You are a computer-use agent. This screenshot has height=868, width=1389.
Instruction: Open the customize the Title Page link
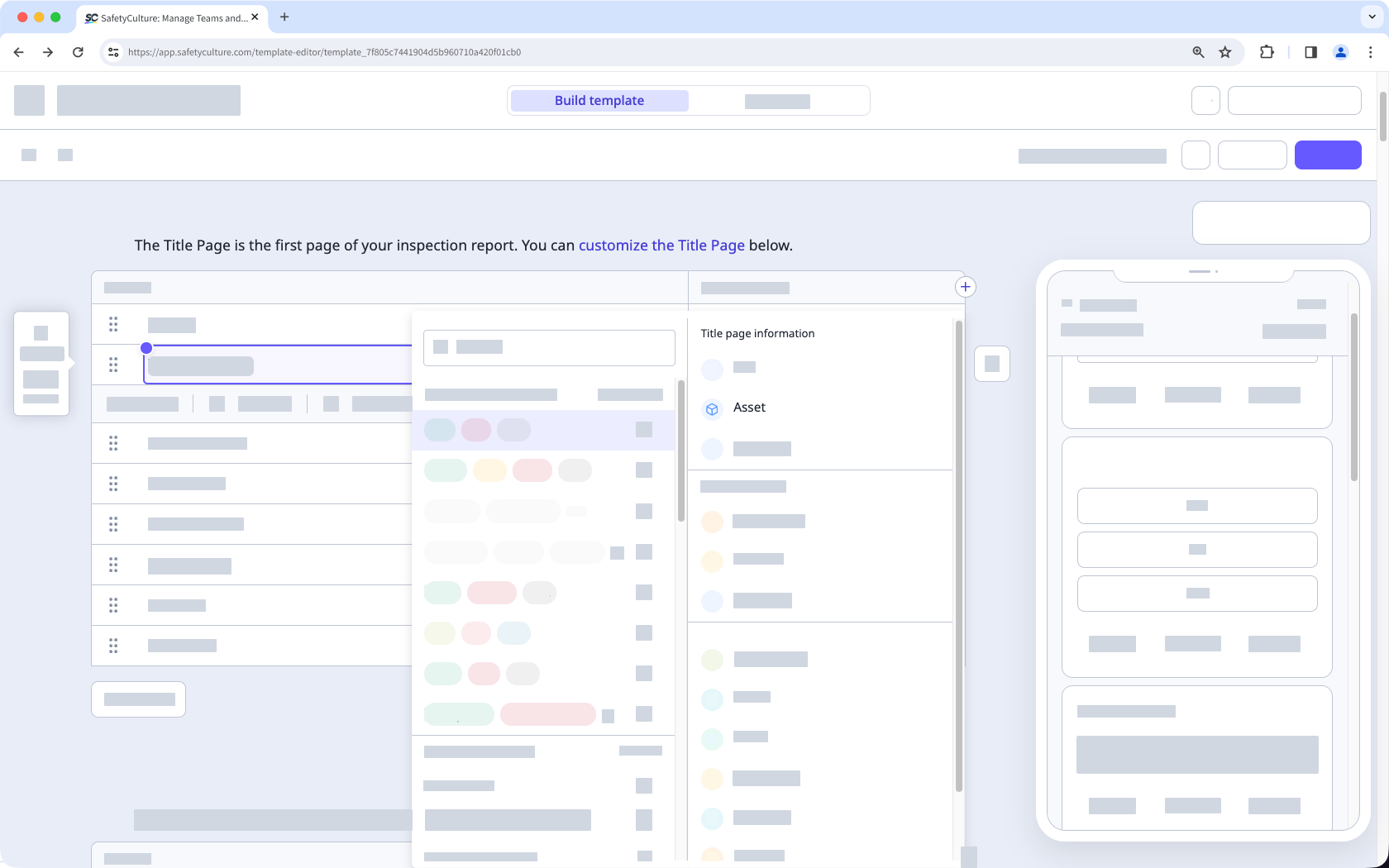661,246
